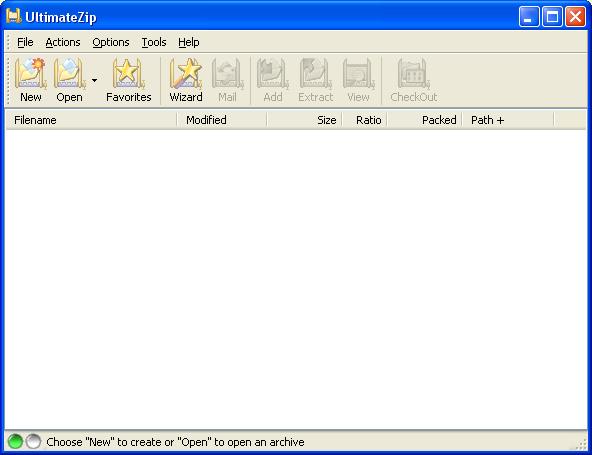
Task: Click the View toolbar icon
Action: (x=358, y=73)
